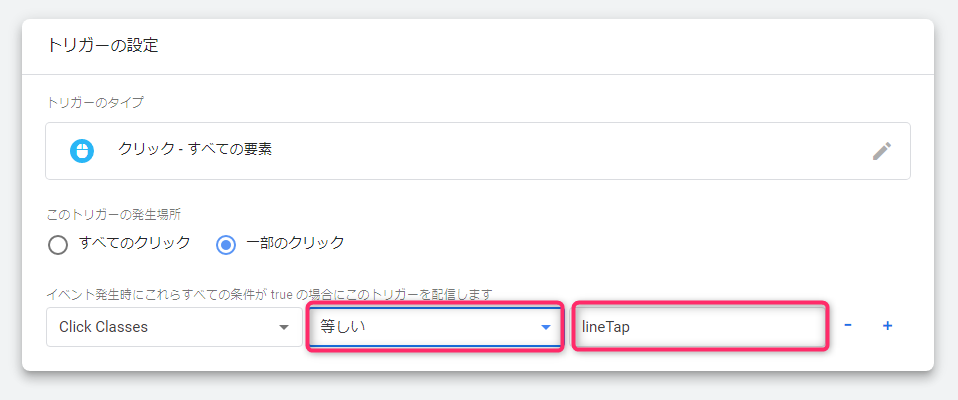The height and width of the screenshot is (400, 958).
Task: Select the すべてのクリック radio button
Action: pos(57,245)
